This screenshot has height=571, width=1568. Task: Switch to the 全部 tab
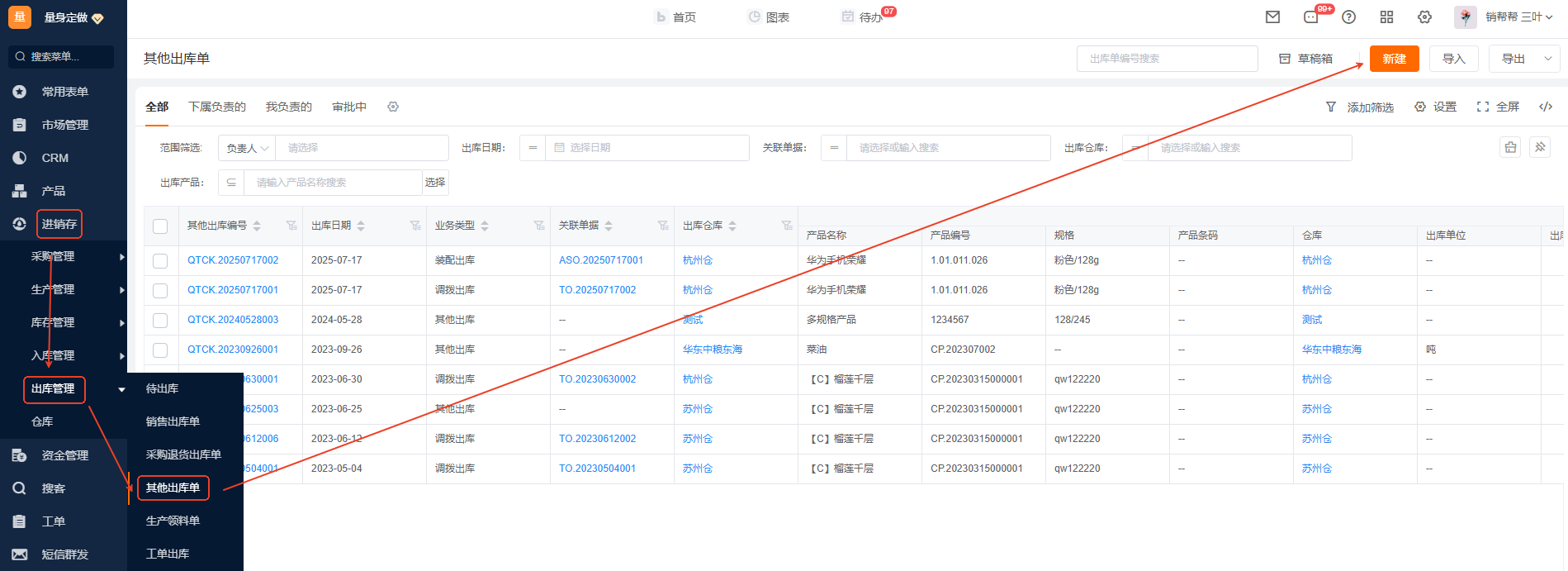[x=157, y=107]
